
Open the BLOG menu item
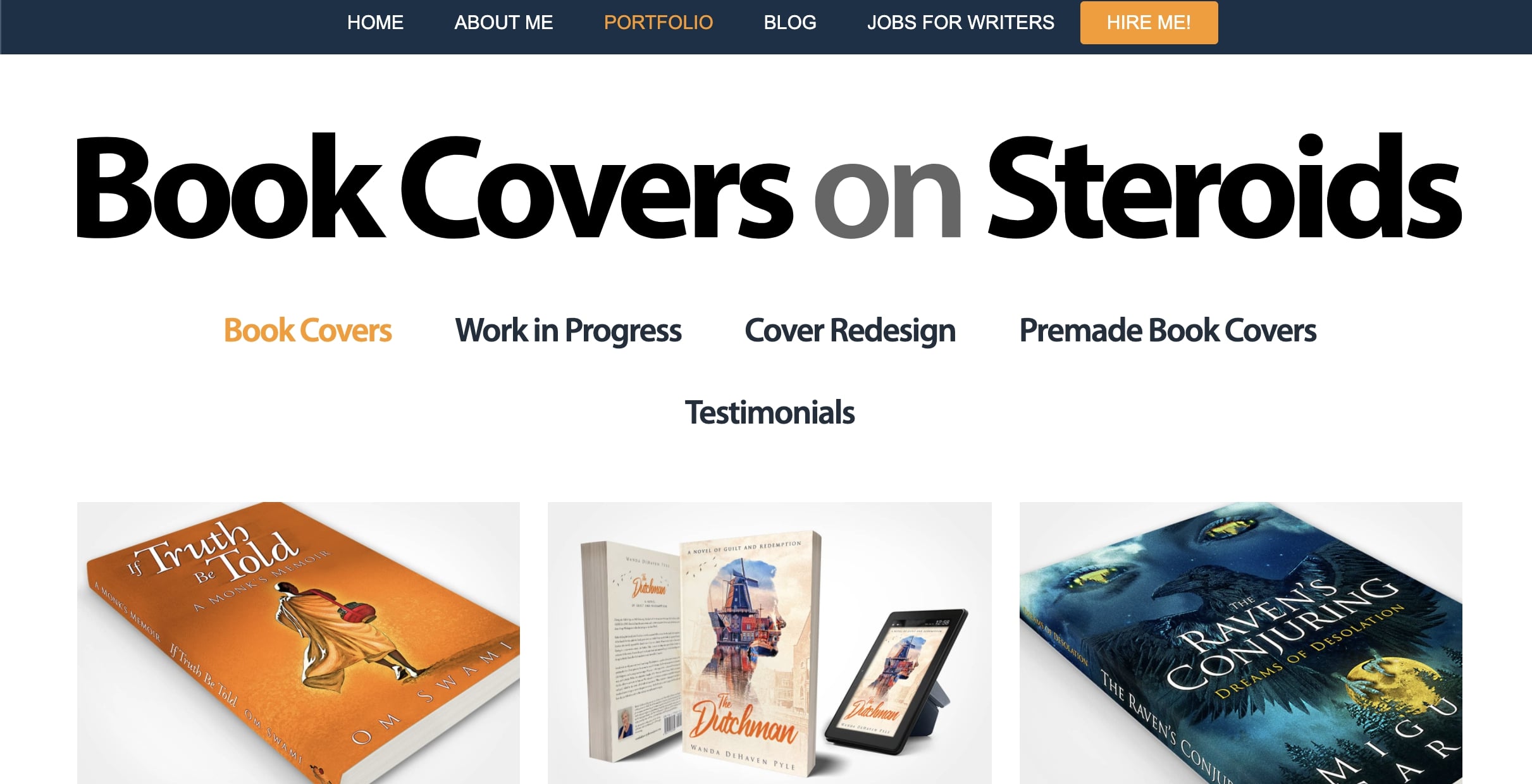pos(789,23)
